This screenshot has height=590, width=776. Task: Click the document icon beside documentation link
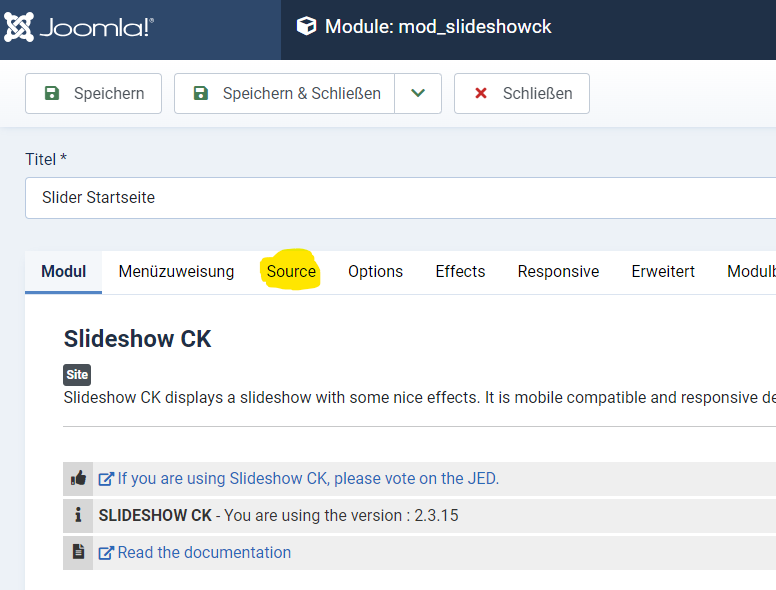78,552
